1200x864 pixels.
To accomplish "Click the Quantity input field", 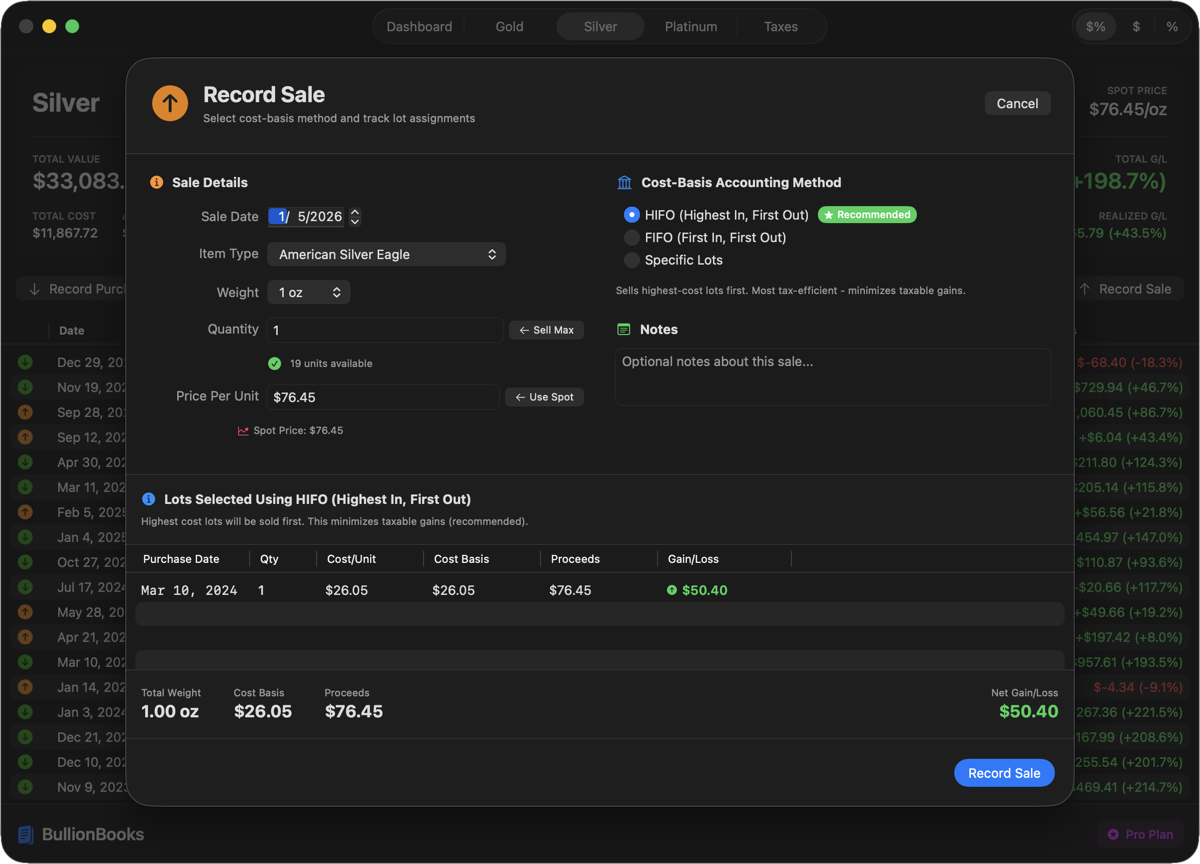I will [385, 330].
